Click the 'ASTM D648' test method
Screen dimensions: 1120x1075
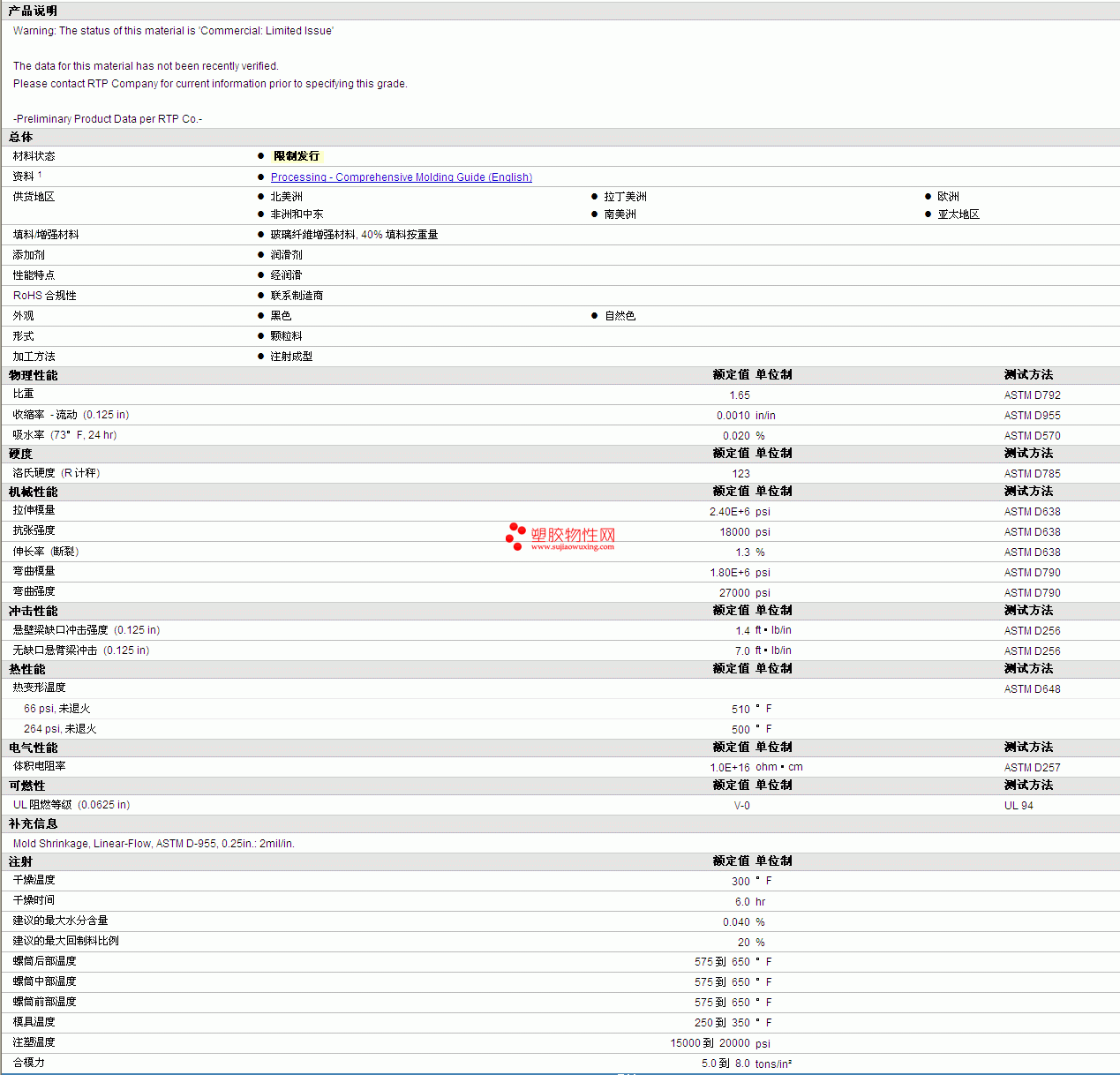(1033, 689)
